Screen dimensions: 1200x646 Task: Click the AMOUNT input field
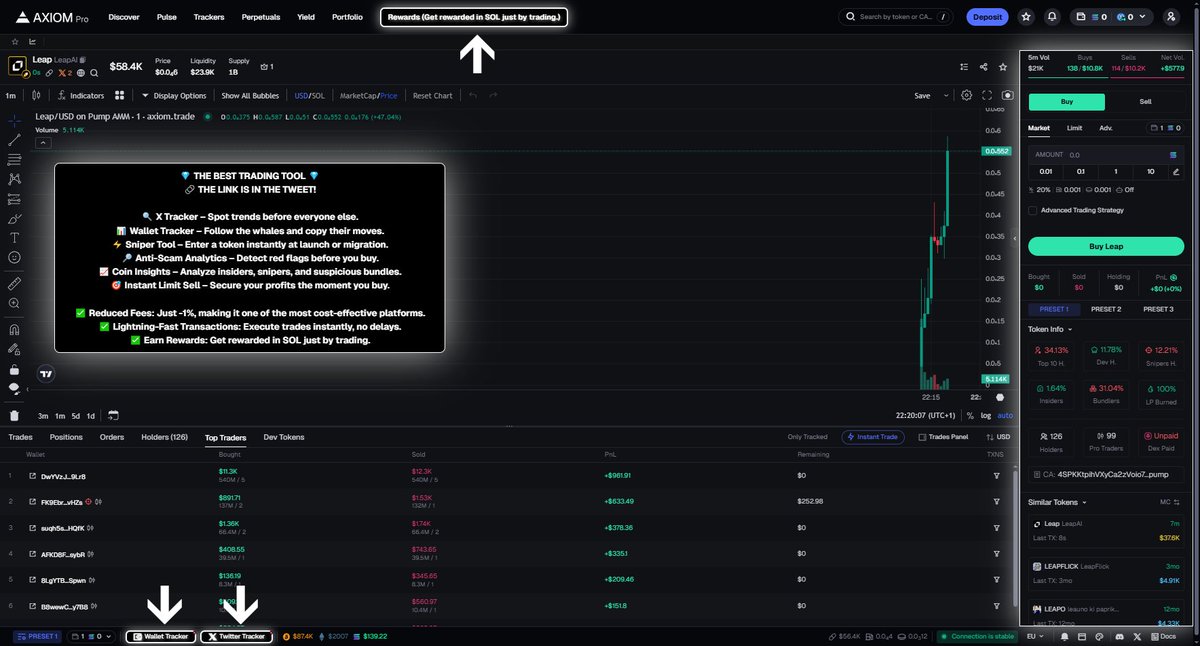click(x=1106, y=155)
